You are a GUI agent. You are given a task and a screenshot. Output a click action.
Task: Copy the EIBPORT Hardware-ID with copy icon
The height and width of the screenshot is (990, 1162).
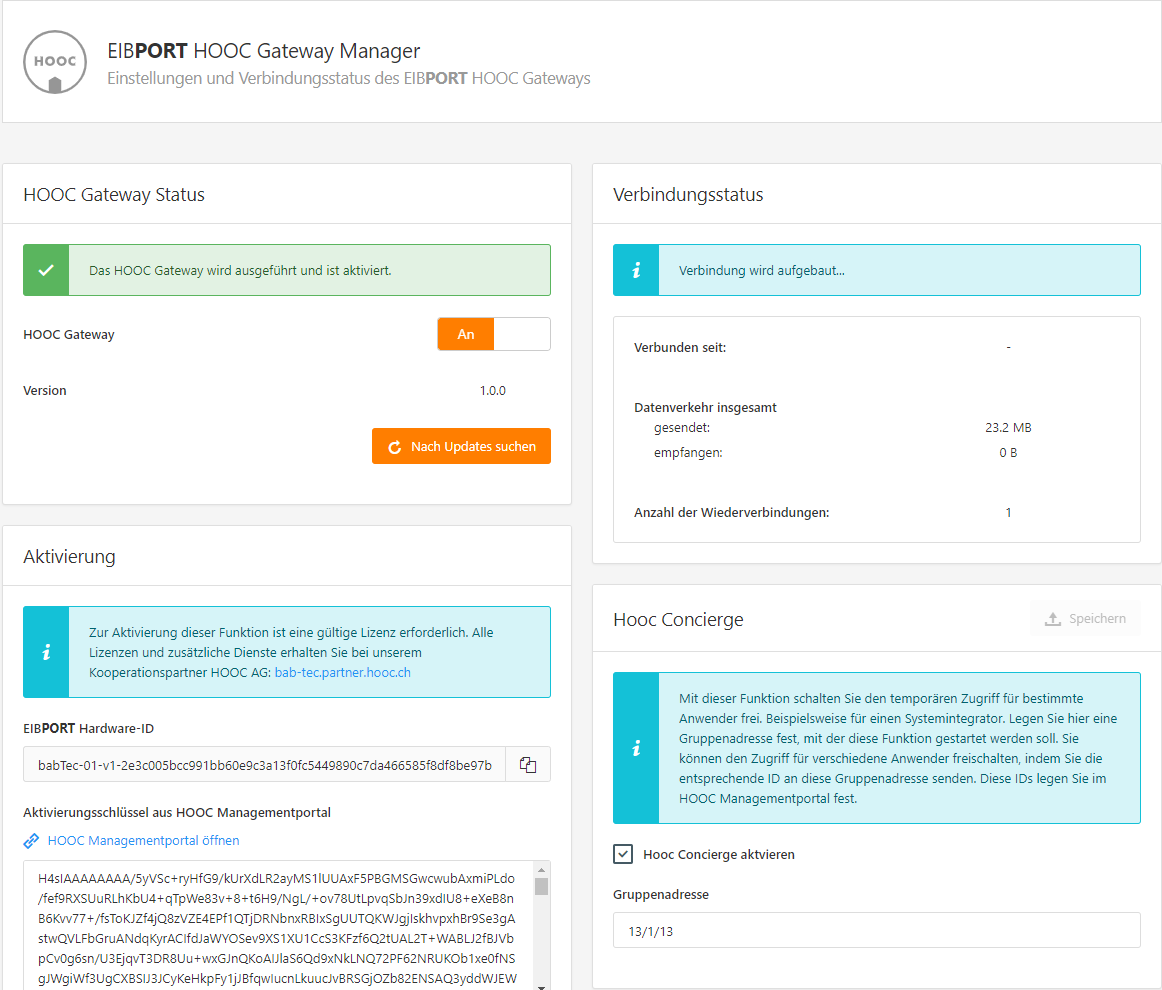pyautogui.click(x=528, y=765)
